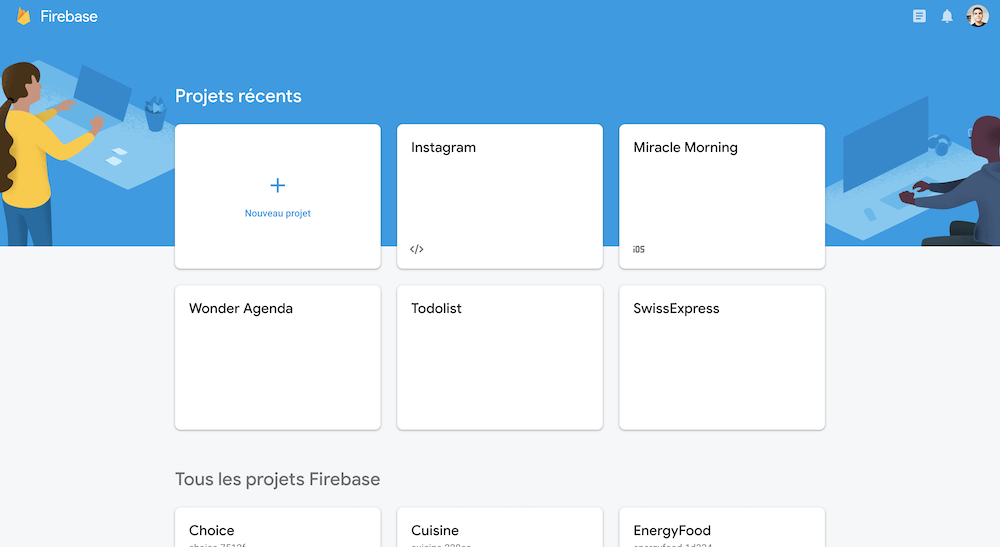Open the EnergyFood project card
Image resolution: width=1000 pixels, height=547 pixels.
point(722,527)
